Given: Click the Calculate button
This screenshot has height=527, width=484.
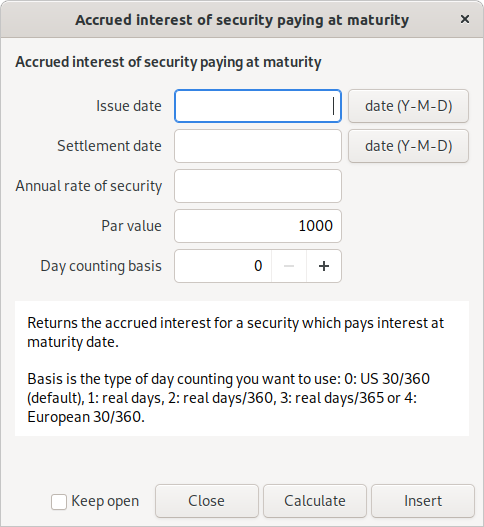Looking at the screenshot, I should click(315, 501).
